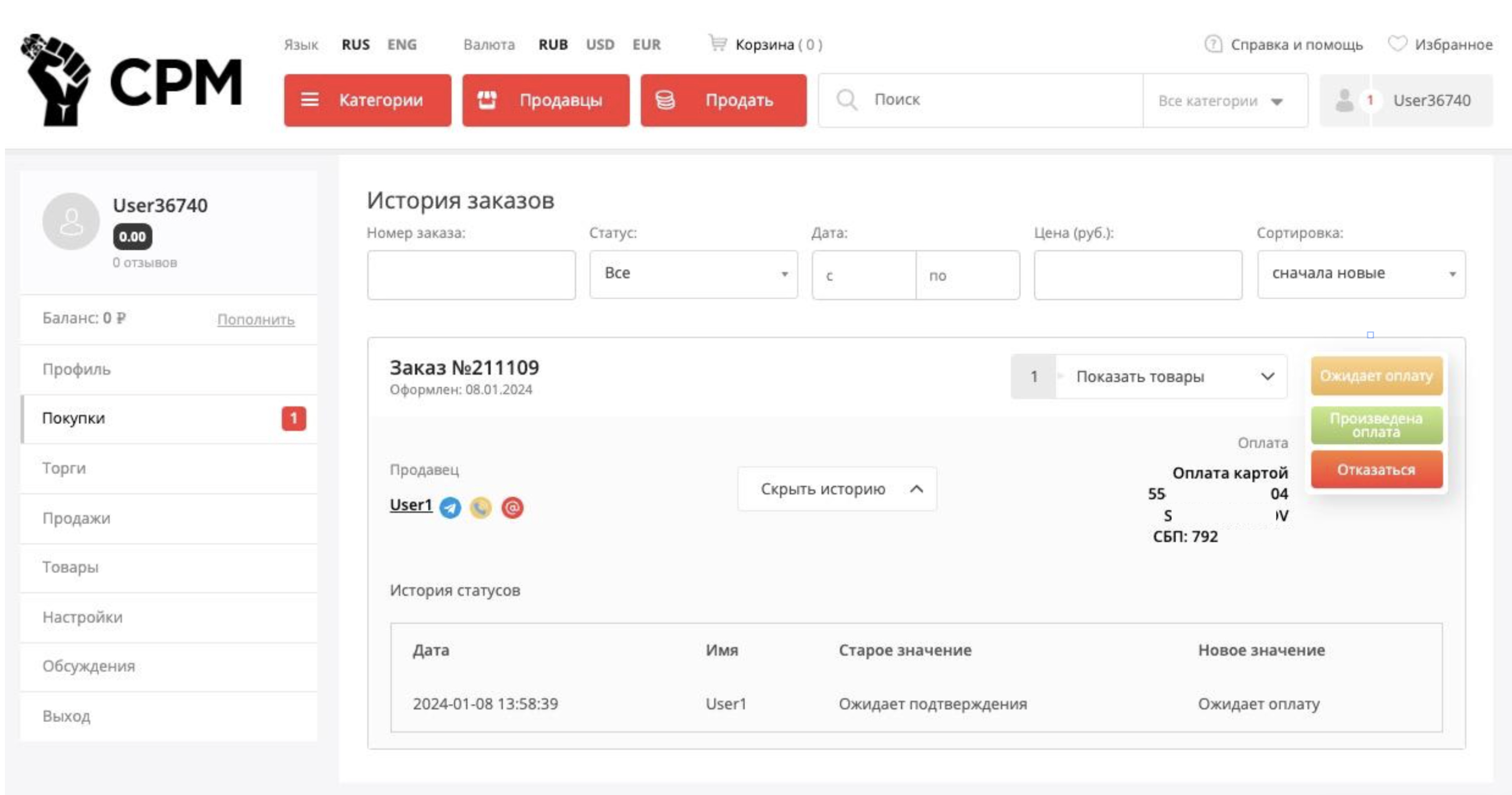Collapse history with Скрыть историю
The height and width of the screenshot is (795, 1512).
pos(837,488)
